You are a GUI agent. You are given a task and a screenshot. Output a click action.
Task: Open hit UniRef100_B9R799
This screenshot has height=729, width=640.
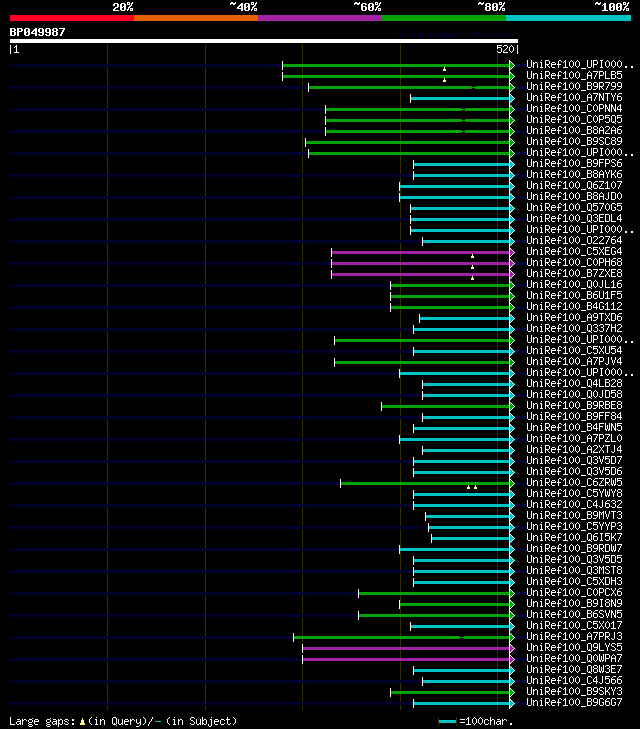pyautogui.click(x=574, y=86)
